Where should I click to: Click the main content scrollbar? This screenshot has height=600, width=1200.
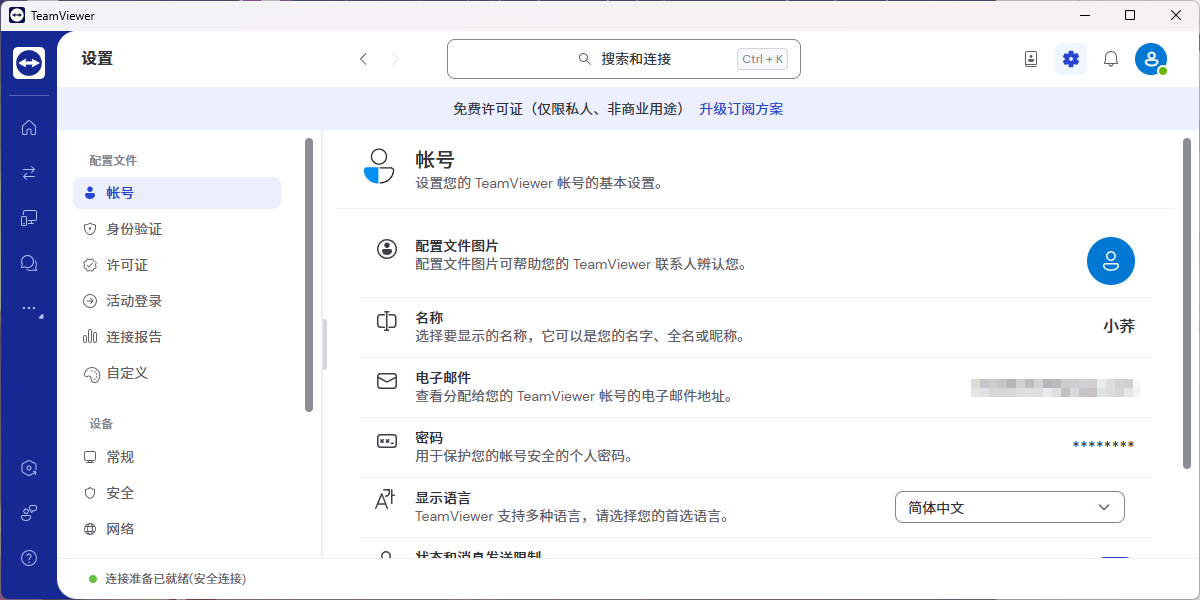[x=1187, y=303]
